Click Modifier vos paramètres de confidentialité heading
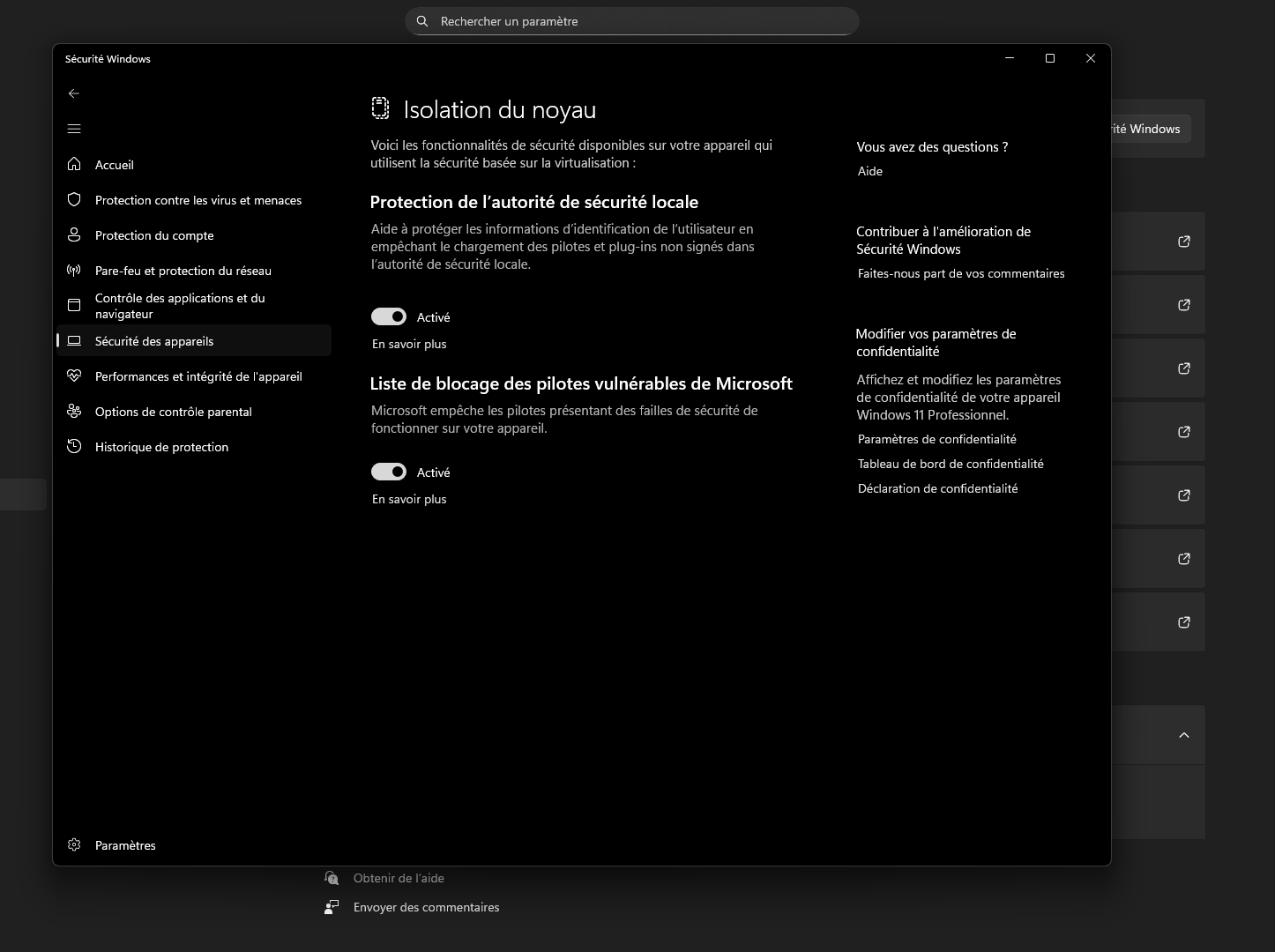 [936, 342]
